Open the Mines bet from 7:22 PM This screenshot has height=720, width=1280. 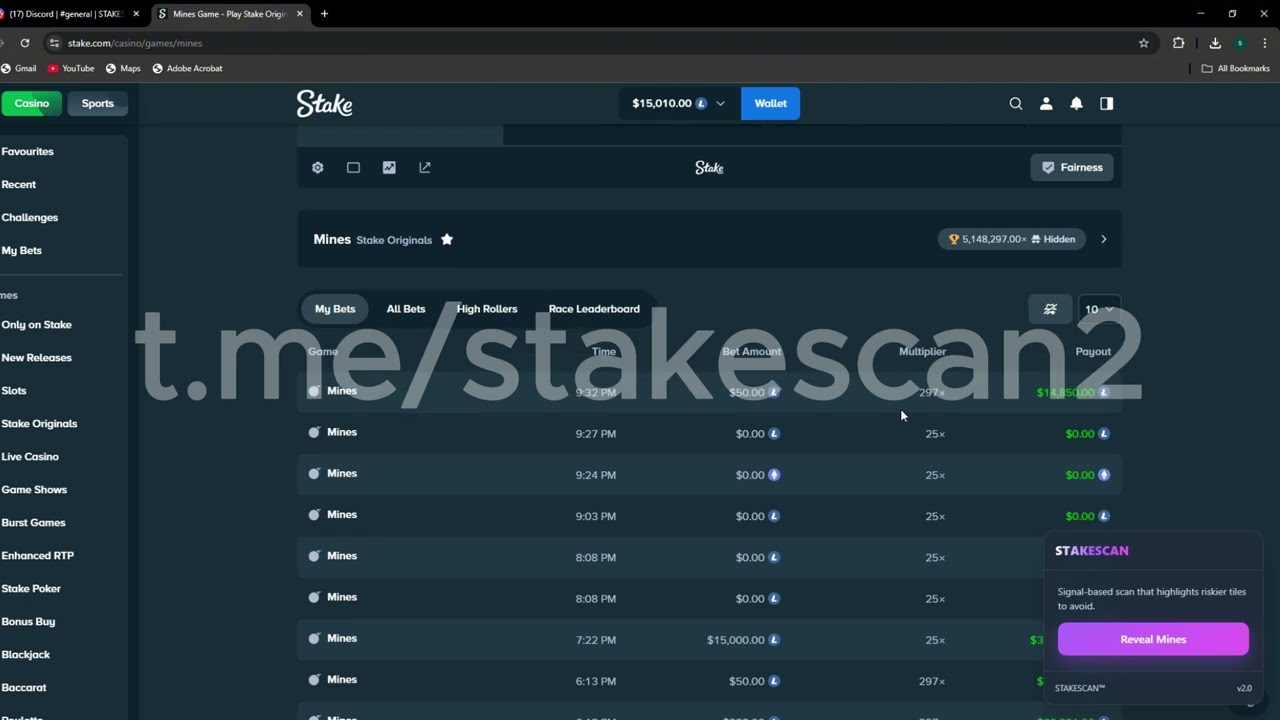(709, 640)
